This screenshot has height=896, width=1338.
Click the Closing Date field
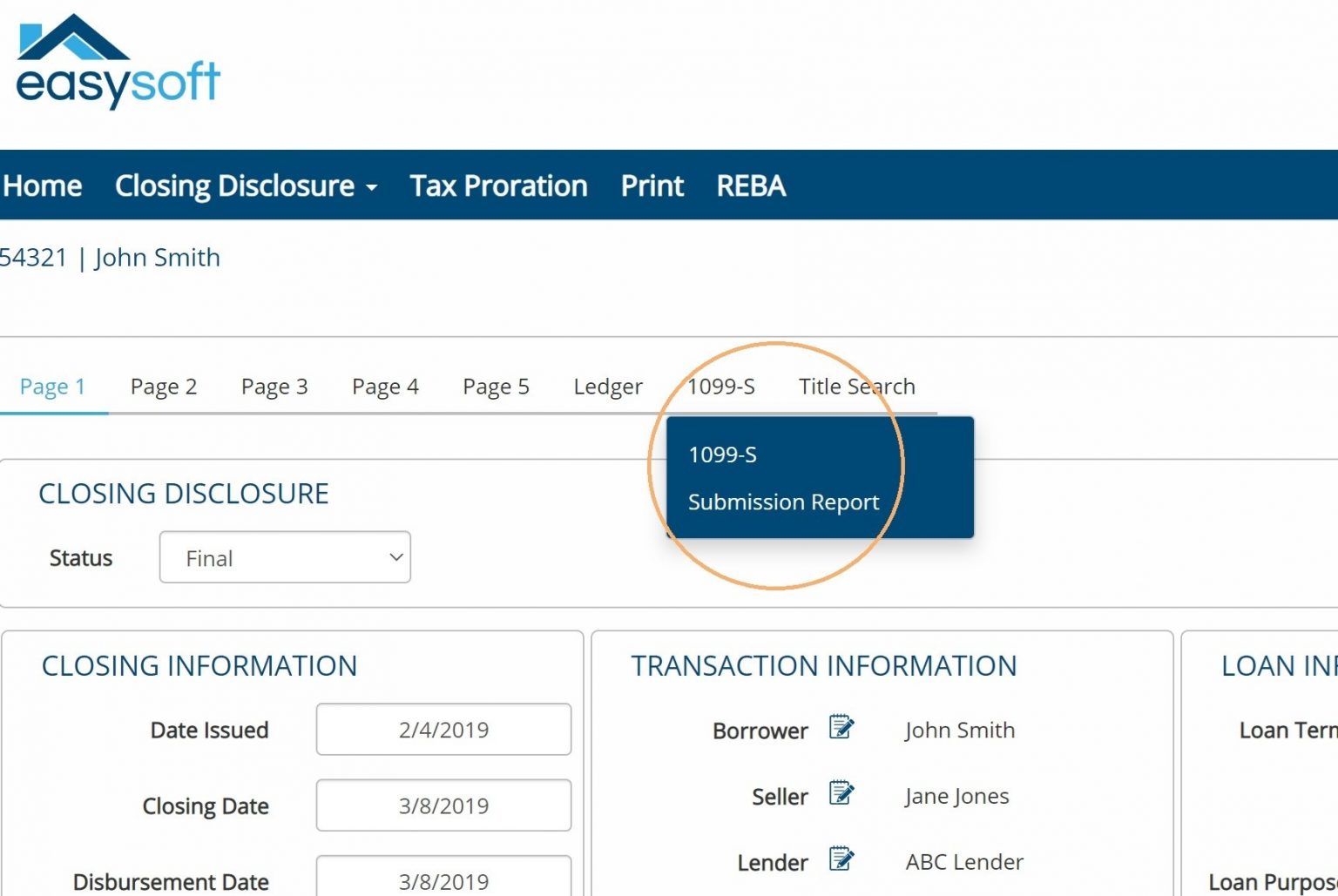point(443,805)
